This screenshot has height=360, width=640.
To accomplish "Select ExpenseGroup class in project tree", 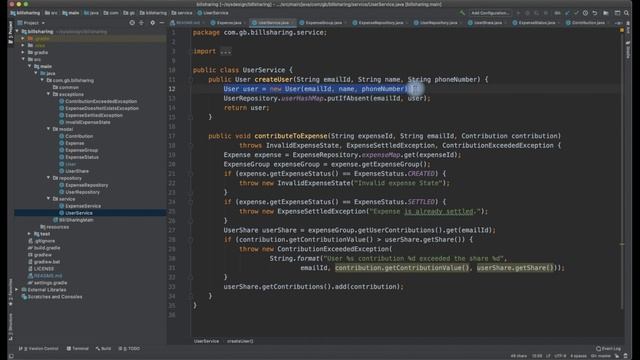I will pyautogui.click(x=81, y=150).
